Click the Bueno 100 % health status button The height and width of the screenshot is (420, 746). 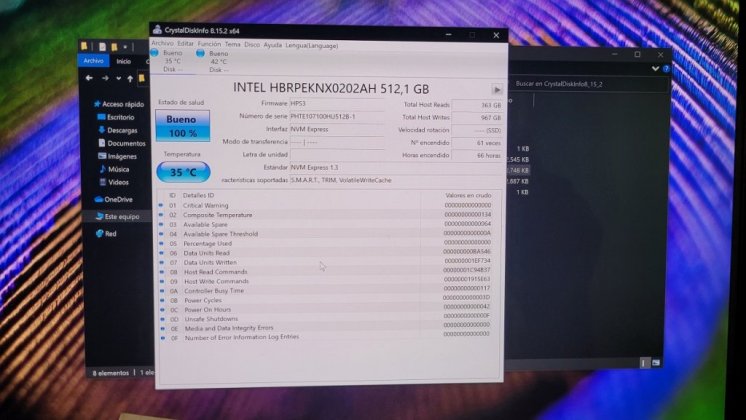182,126
